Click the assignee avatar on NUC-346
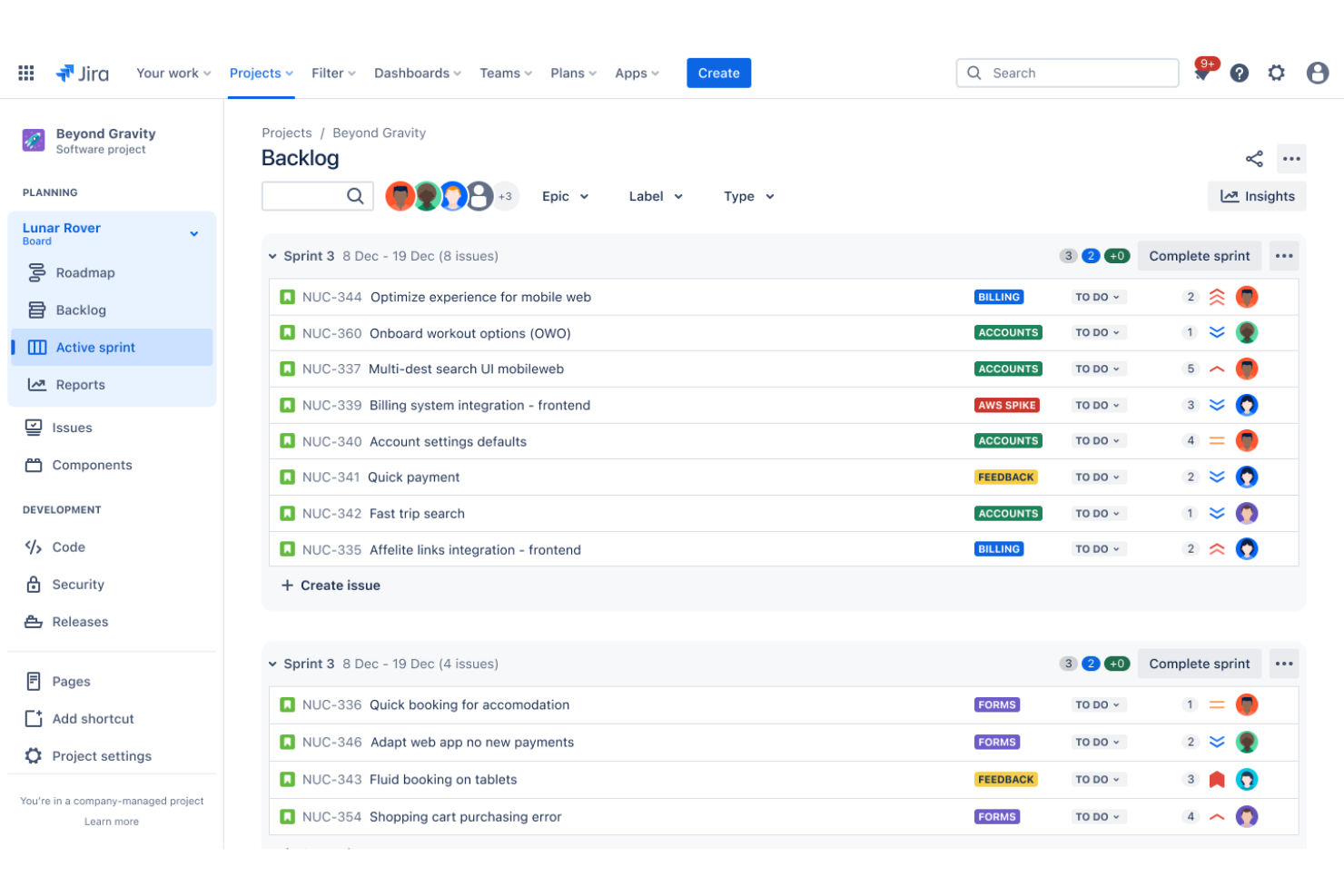 1247,743
